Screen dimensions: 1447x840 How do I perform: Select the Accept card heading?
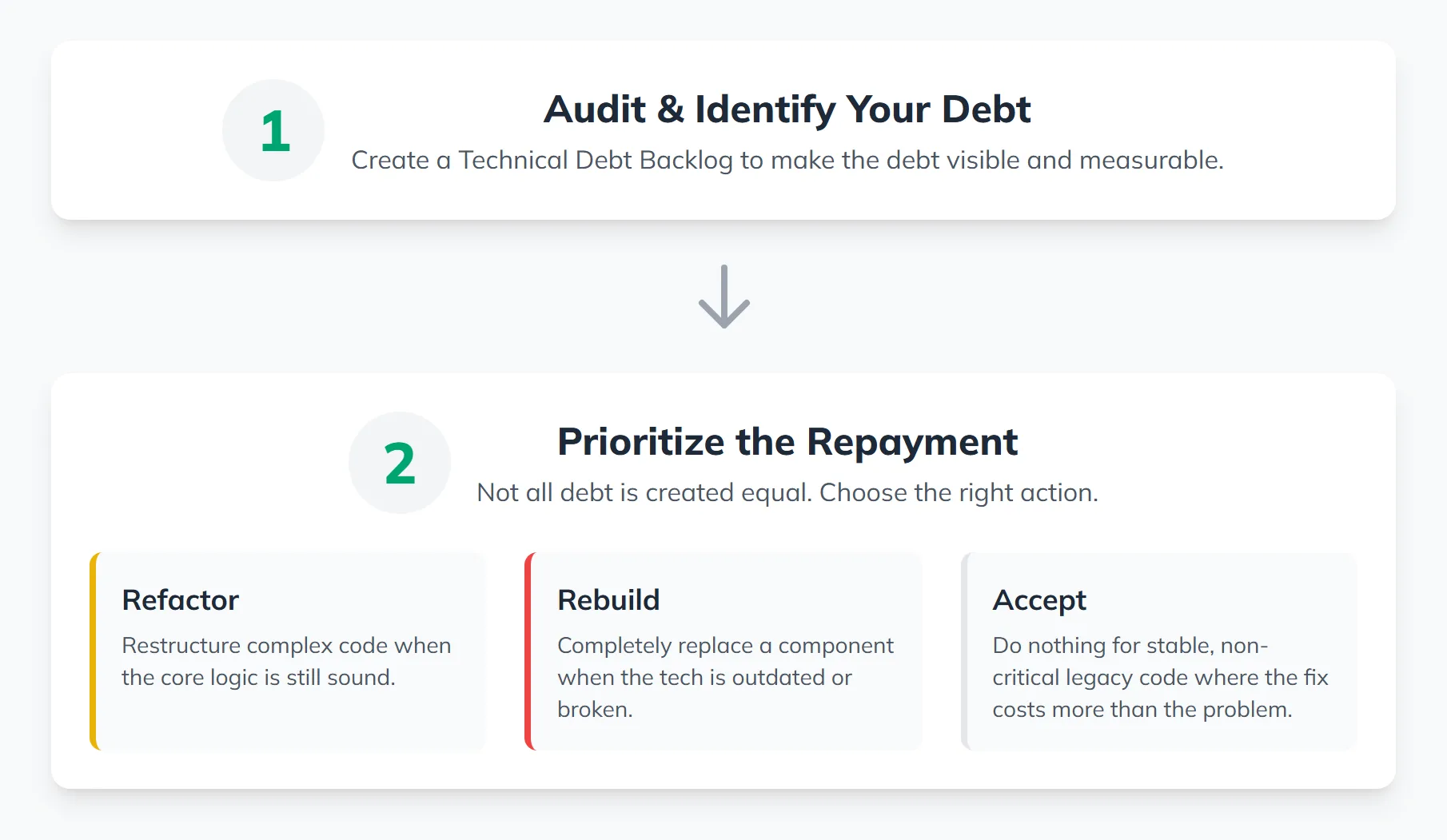pyautogui.click(x=1039, y=600)
